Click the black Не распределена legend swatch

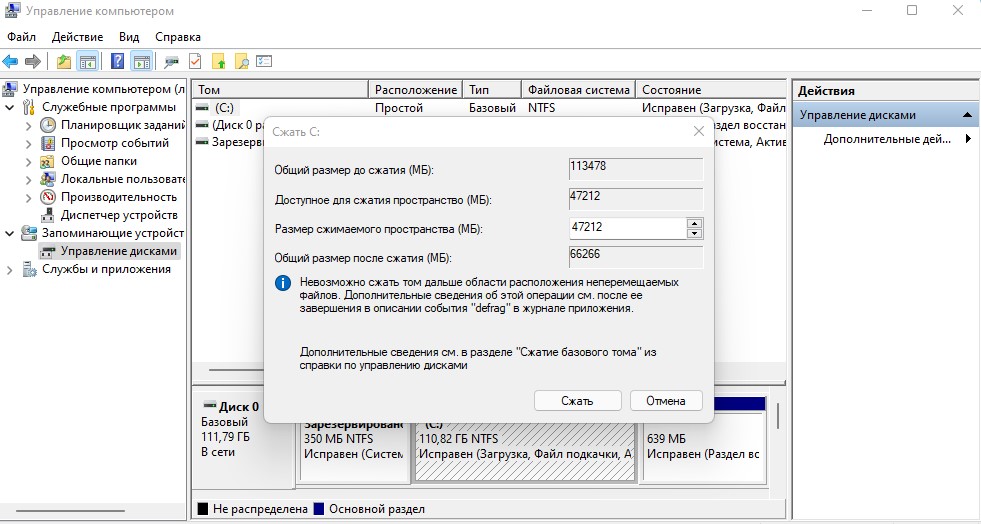203,509
